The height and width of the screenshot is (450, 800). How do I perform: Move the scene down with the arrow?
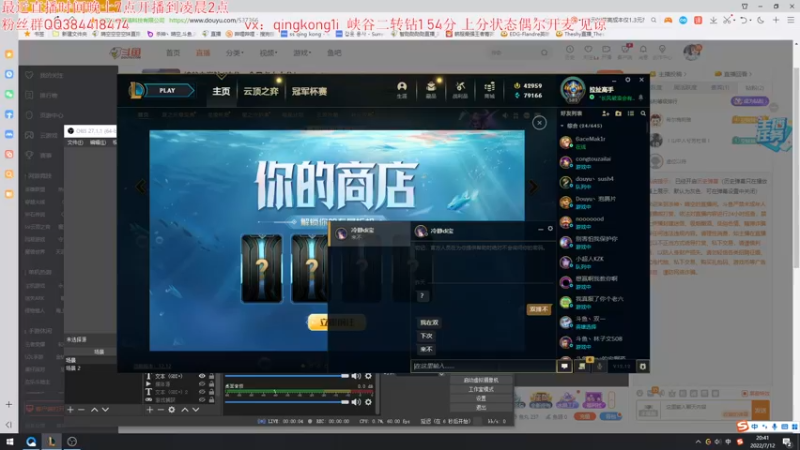(105, 410)
